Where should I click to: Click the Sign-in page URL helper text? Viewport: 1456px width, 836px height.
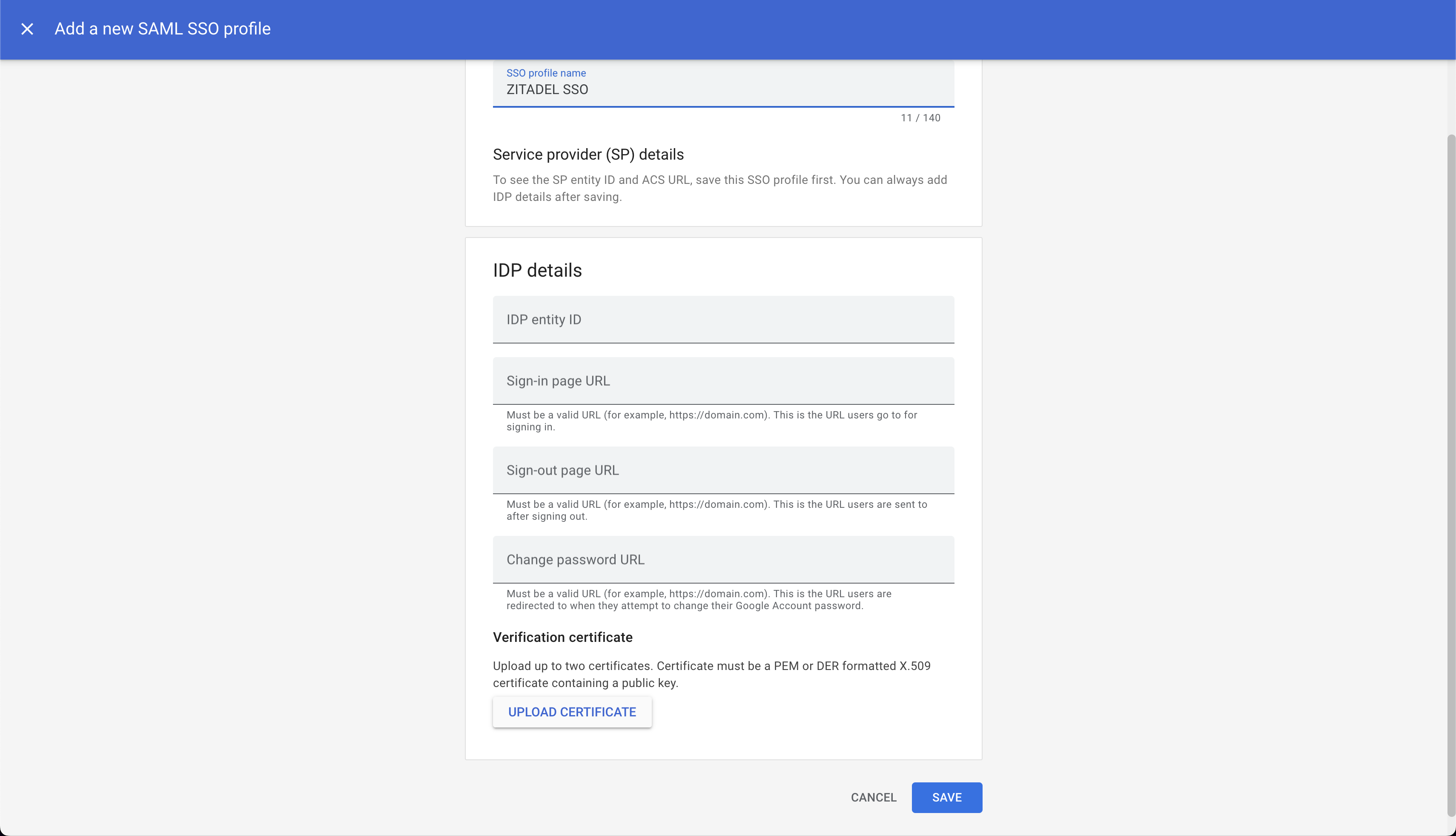[711, 421]
